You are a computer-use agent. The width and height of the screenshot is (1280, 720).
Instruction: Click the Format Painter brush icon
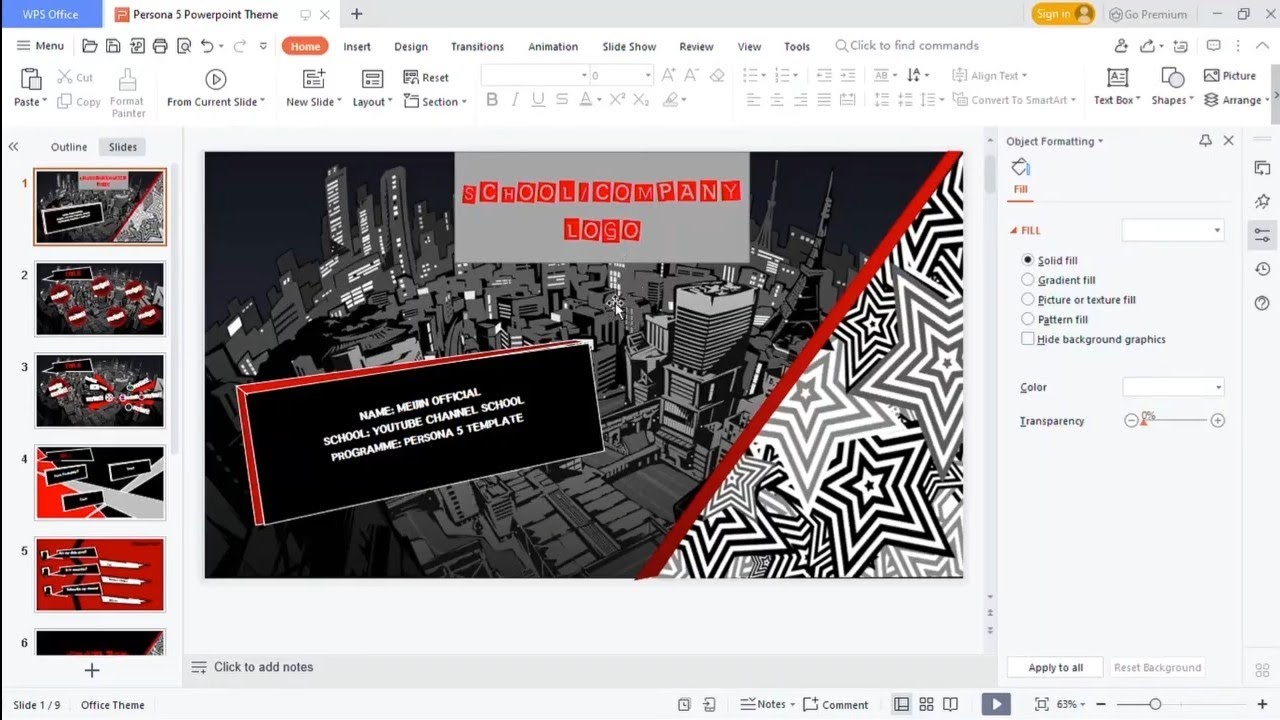[127, 79]
